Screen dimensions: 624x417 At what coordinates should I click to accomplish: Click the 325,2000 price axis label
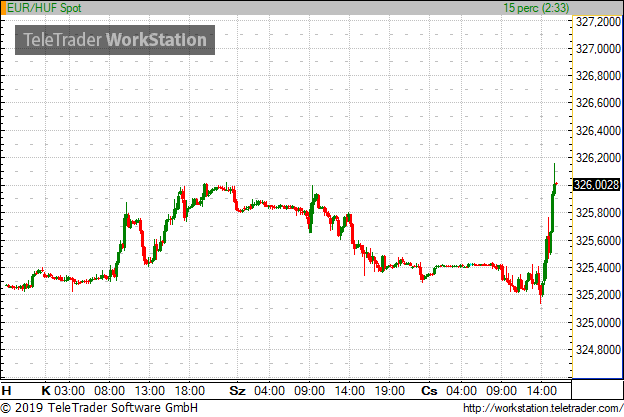point(598,294)
